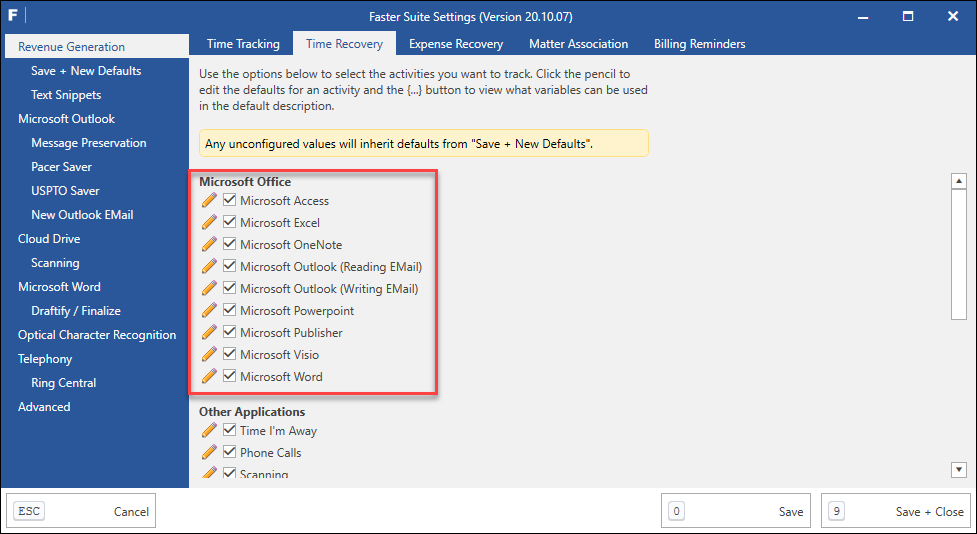Edit defaults pencil for Microsoft Excel
Viewport: 977px width, 534px height.
(x=209, y=222)
